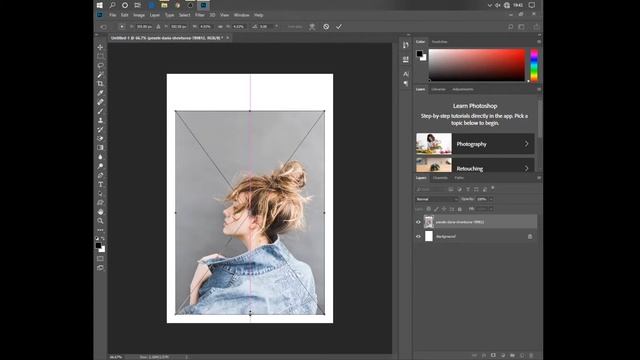The width and height of the screenshot is (640, 360).
Task: Open the Search icon at top right
Action: coord(510,27)
